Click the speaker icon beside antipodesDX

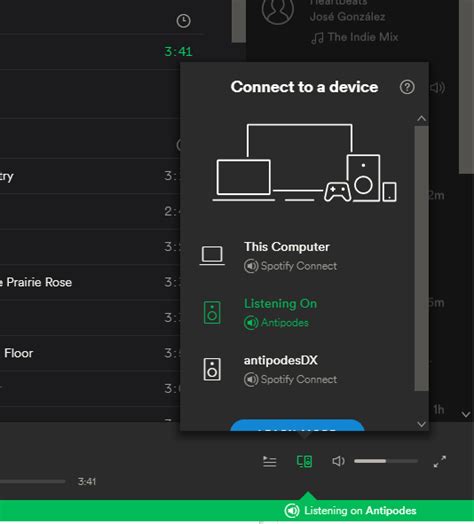pos(212,369)
